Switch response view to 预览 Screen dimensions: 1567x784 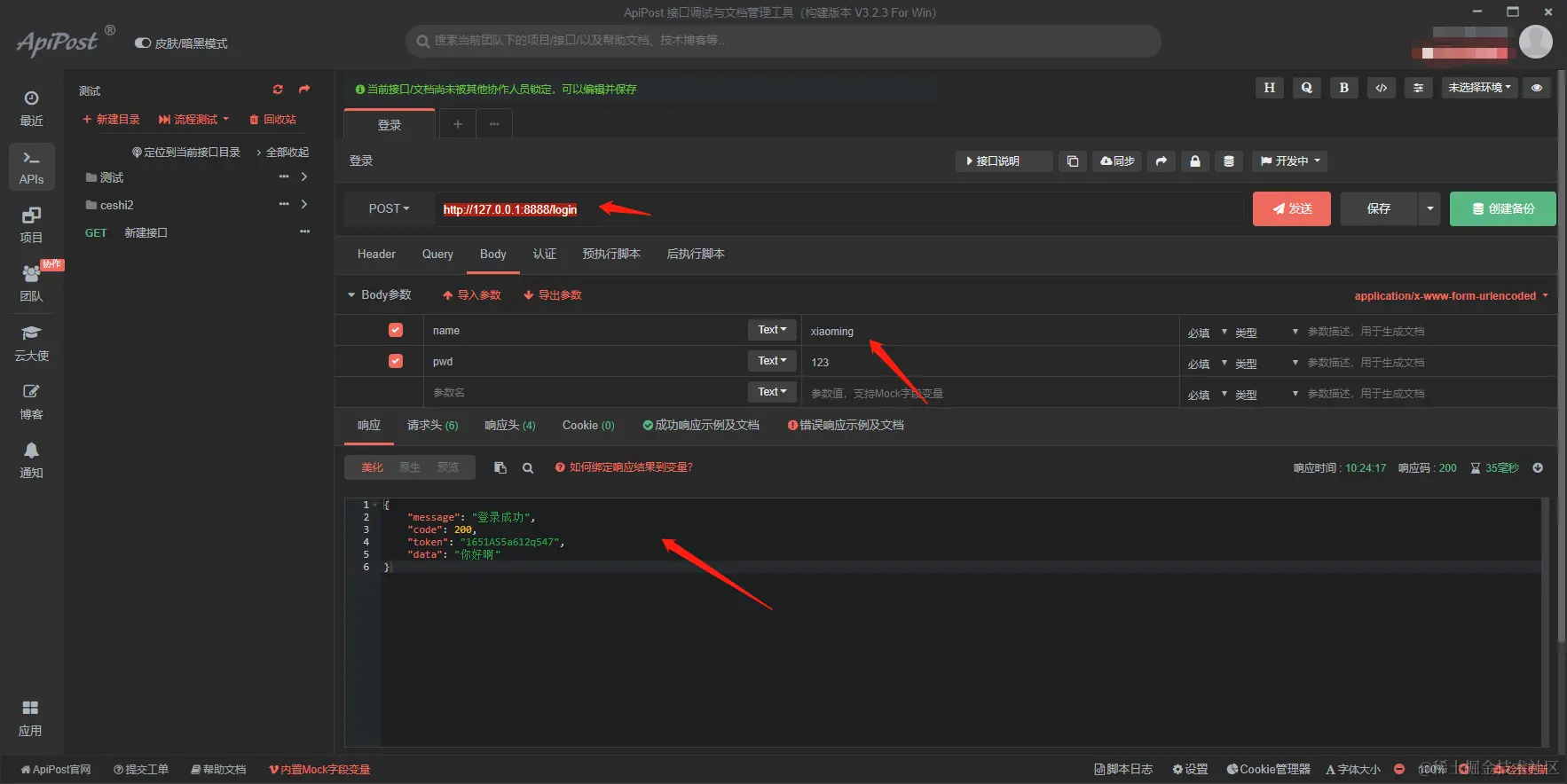(448, 467)
